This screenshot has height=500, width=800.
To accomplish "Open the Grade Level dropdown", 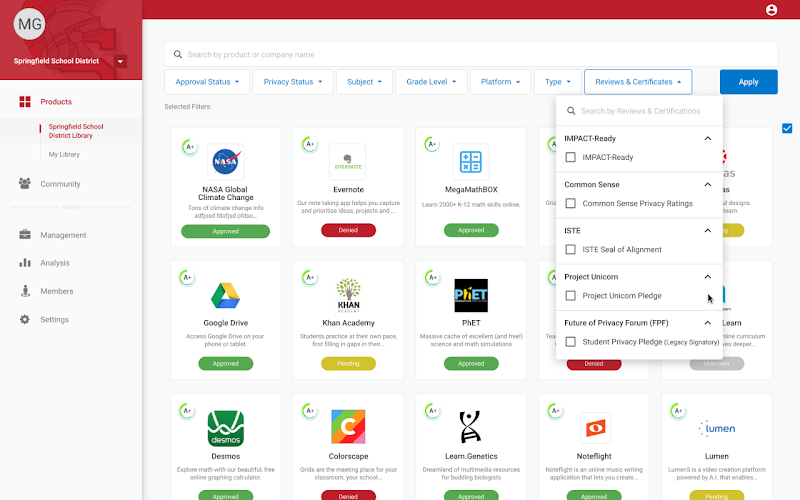I will 431,82.
